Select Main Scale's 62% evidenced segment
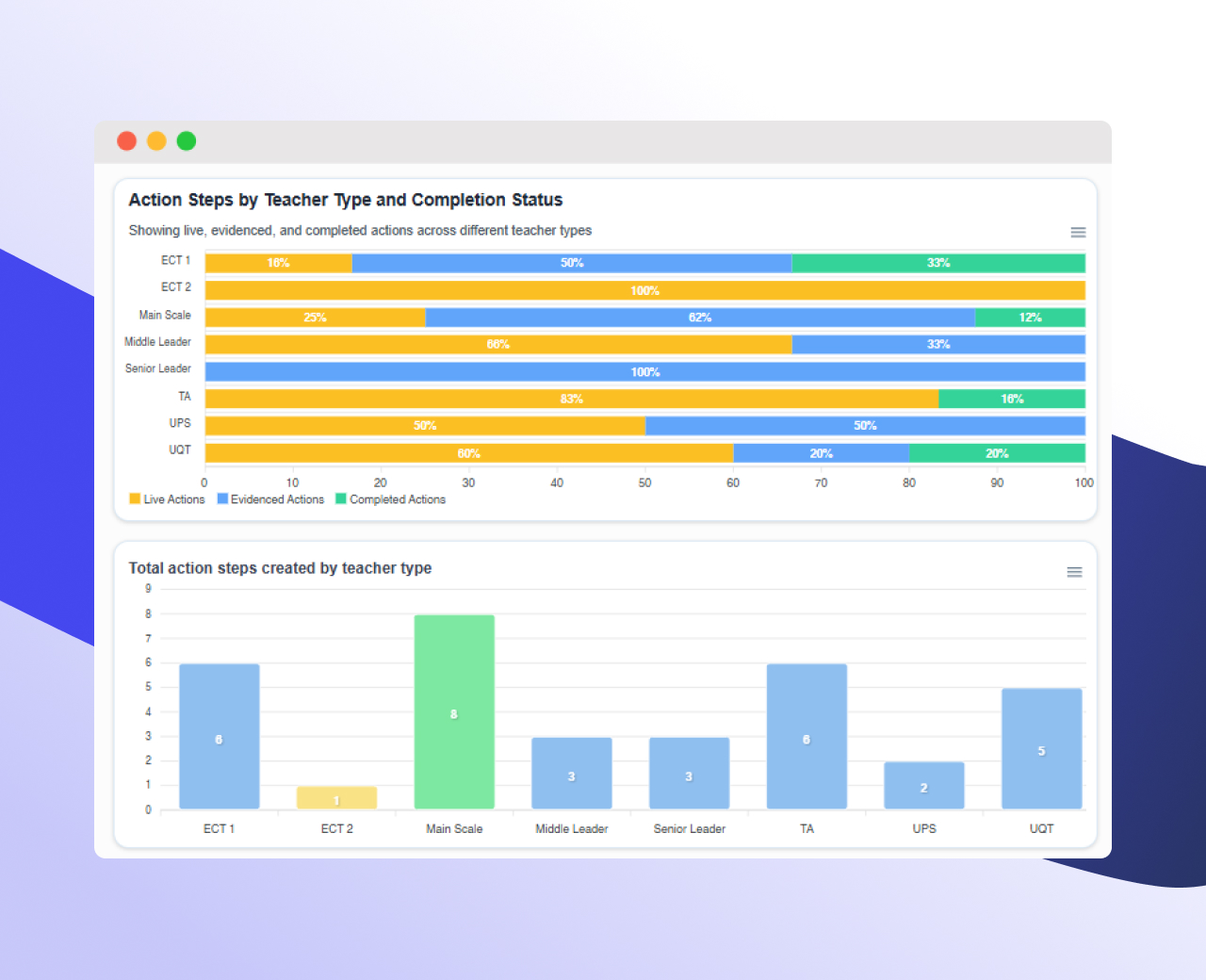Image resolution: width=1206 pixels, height=980 pixels. [699, 318]
